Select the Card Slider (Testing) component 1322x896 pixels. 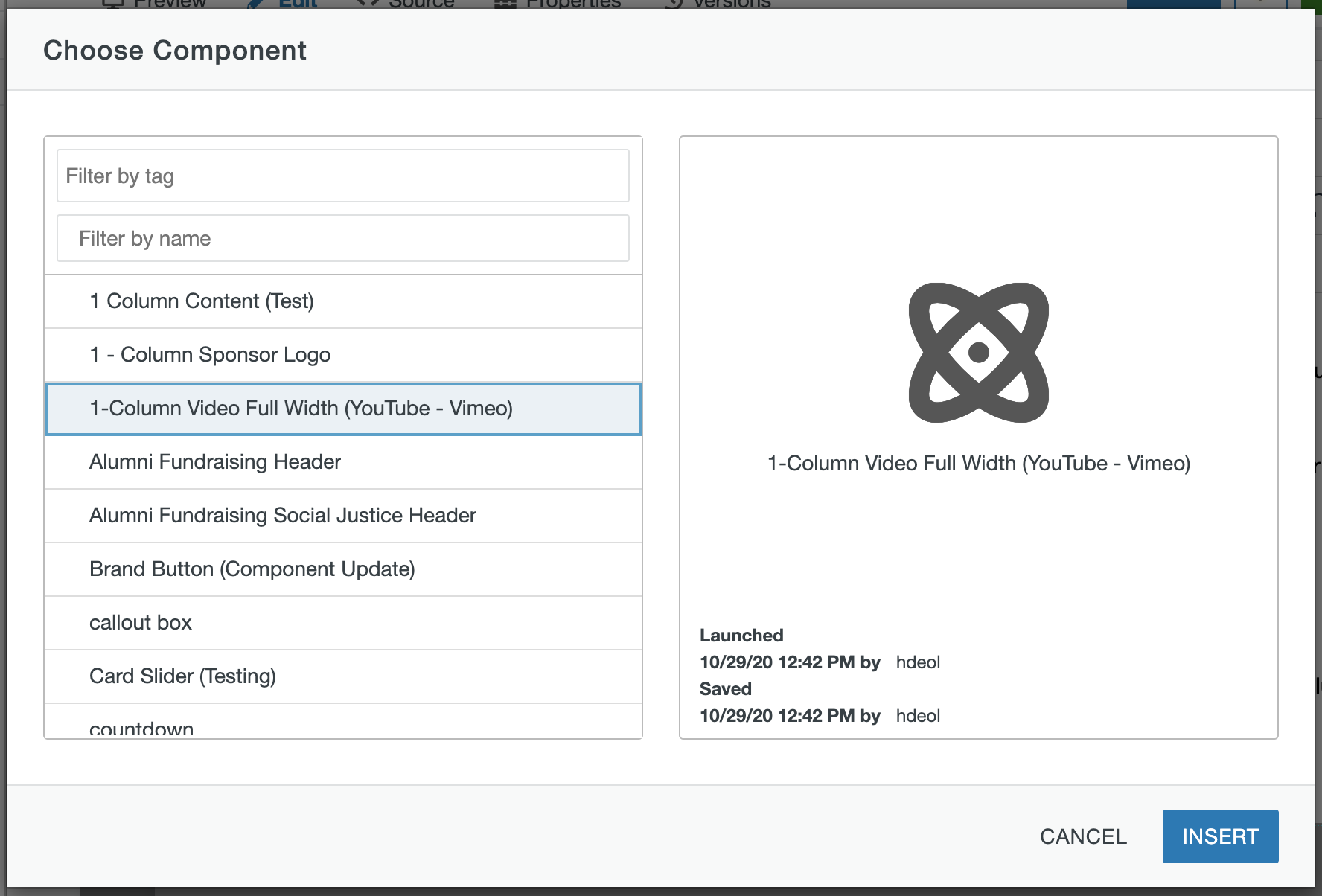(342, 676)
